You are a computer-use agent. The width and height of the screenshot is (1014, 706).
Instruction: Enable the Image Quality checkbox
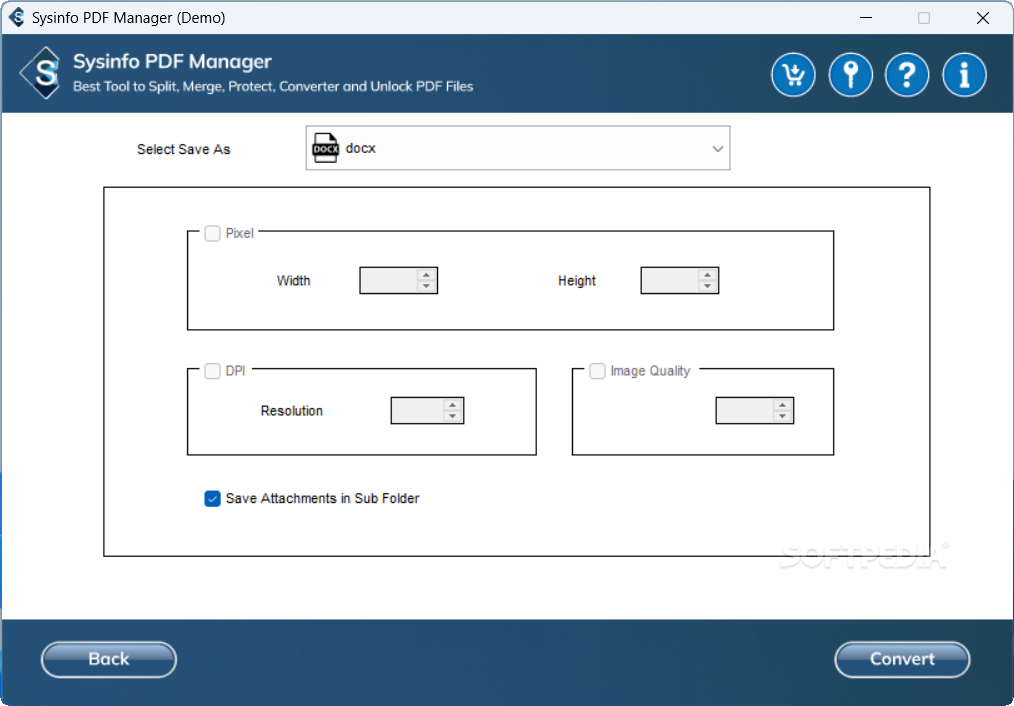[x=597, y=371]
